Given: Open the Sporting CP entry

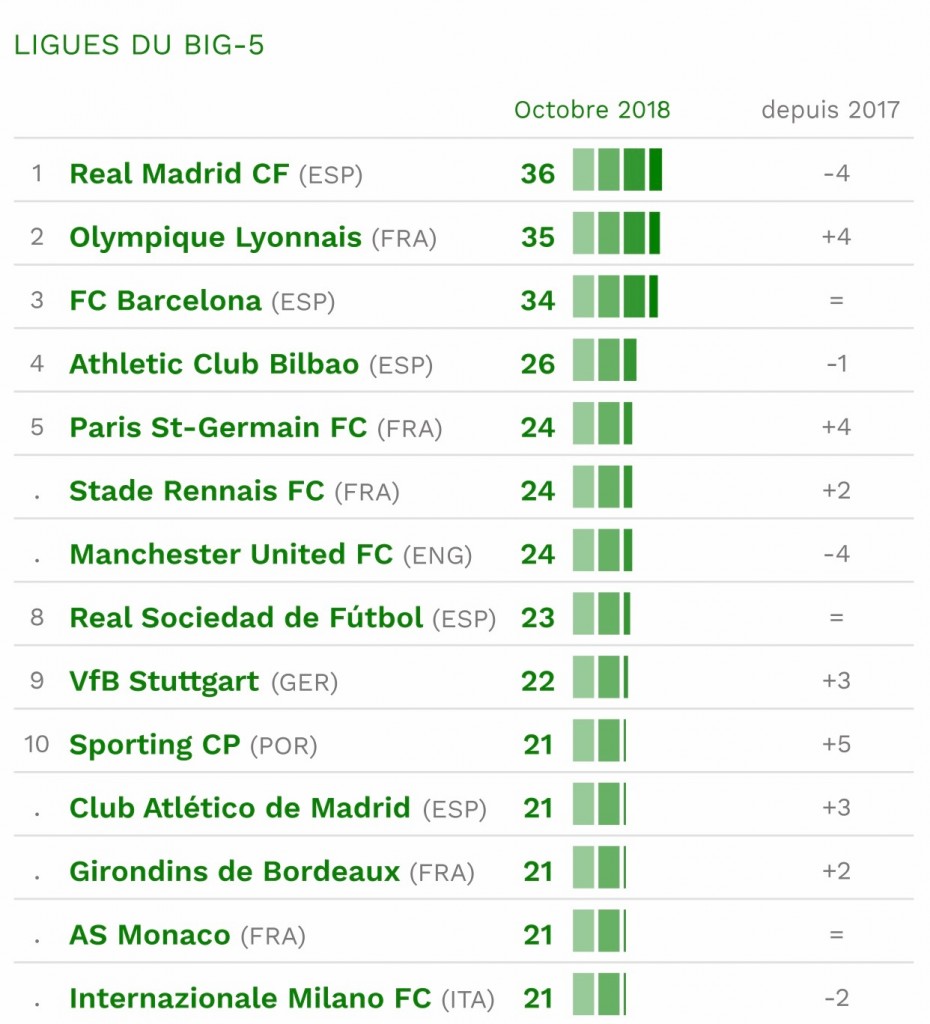Looking at the screenshot, I should coord(155,745).
